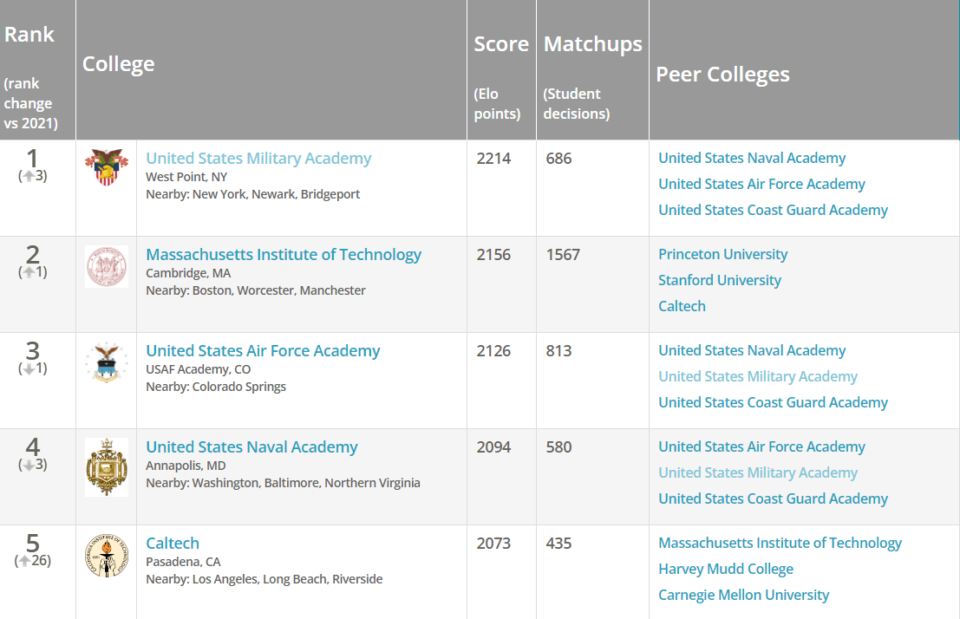960x619 pixels.
Task: Open the United States Military Academy link
Action: pos(258,157)
